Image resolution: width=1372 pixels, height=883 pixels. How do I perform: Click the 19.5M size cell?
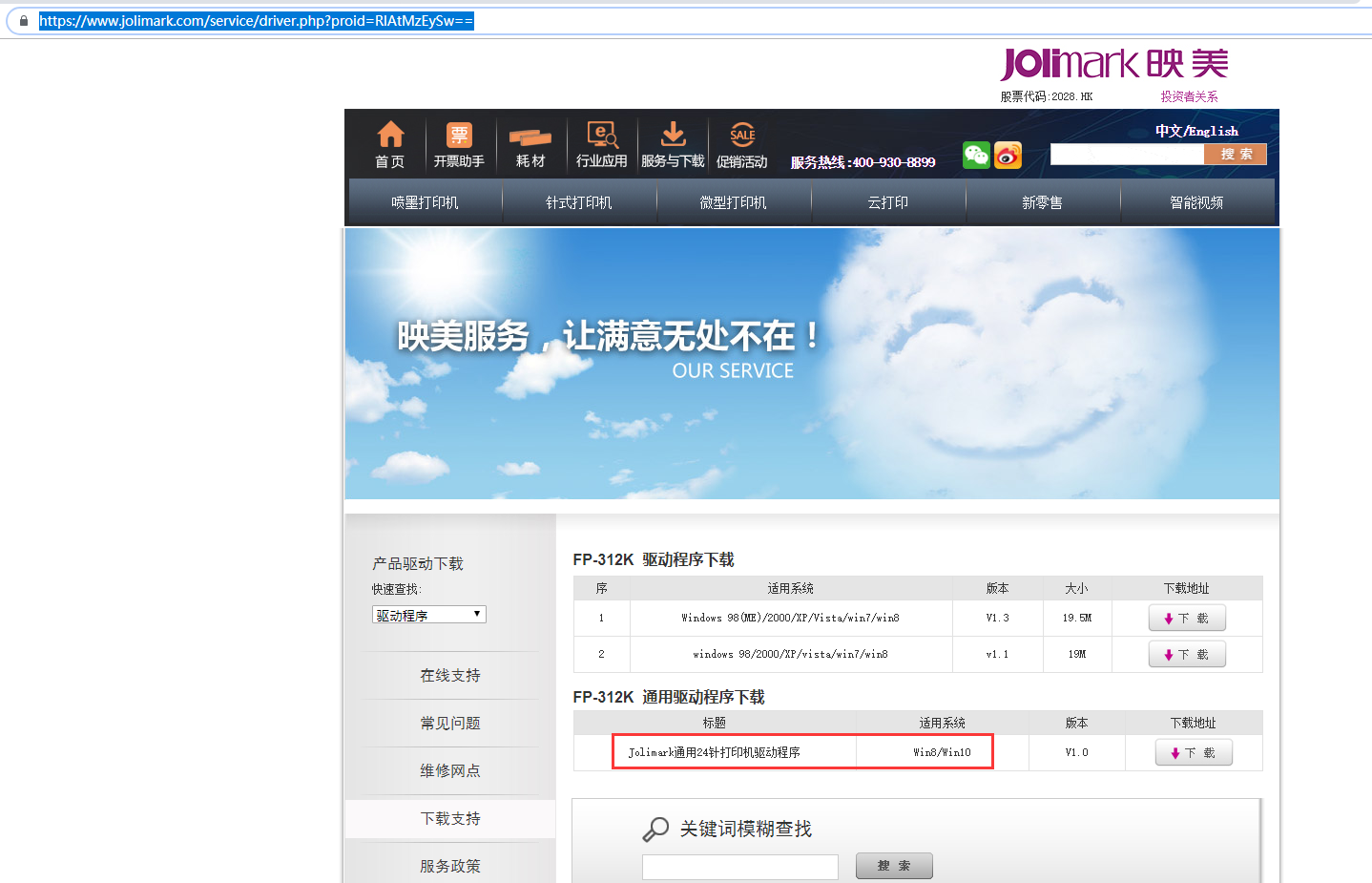tap(1077, 618)
